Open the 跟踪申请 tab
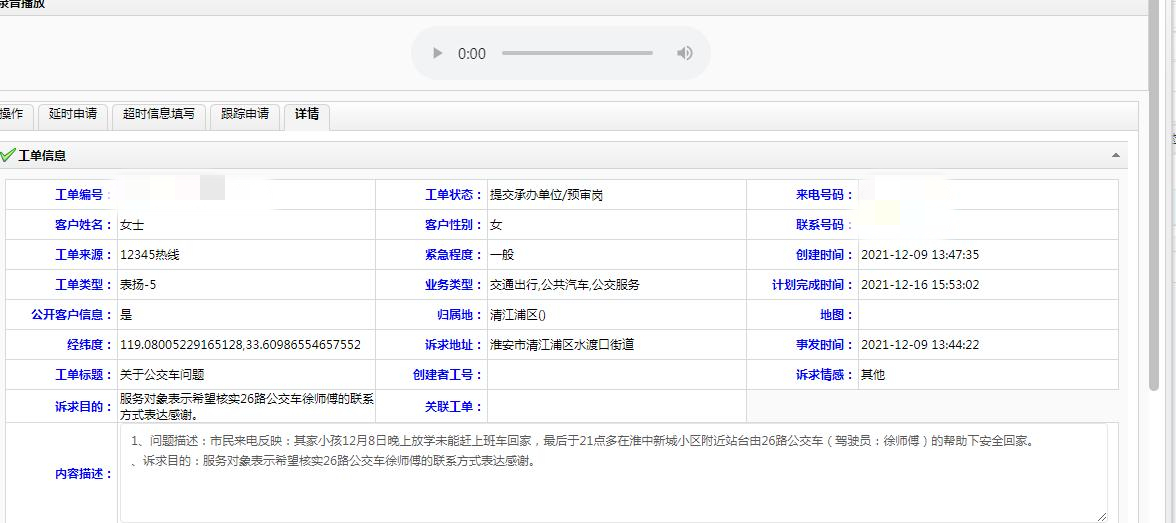Image resolution: width=1176 pixels, height=523 pixels. click(x=244, y=115)
